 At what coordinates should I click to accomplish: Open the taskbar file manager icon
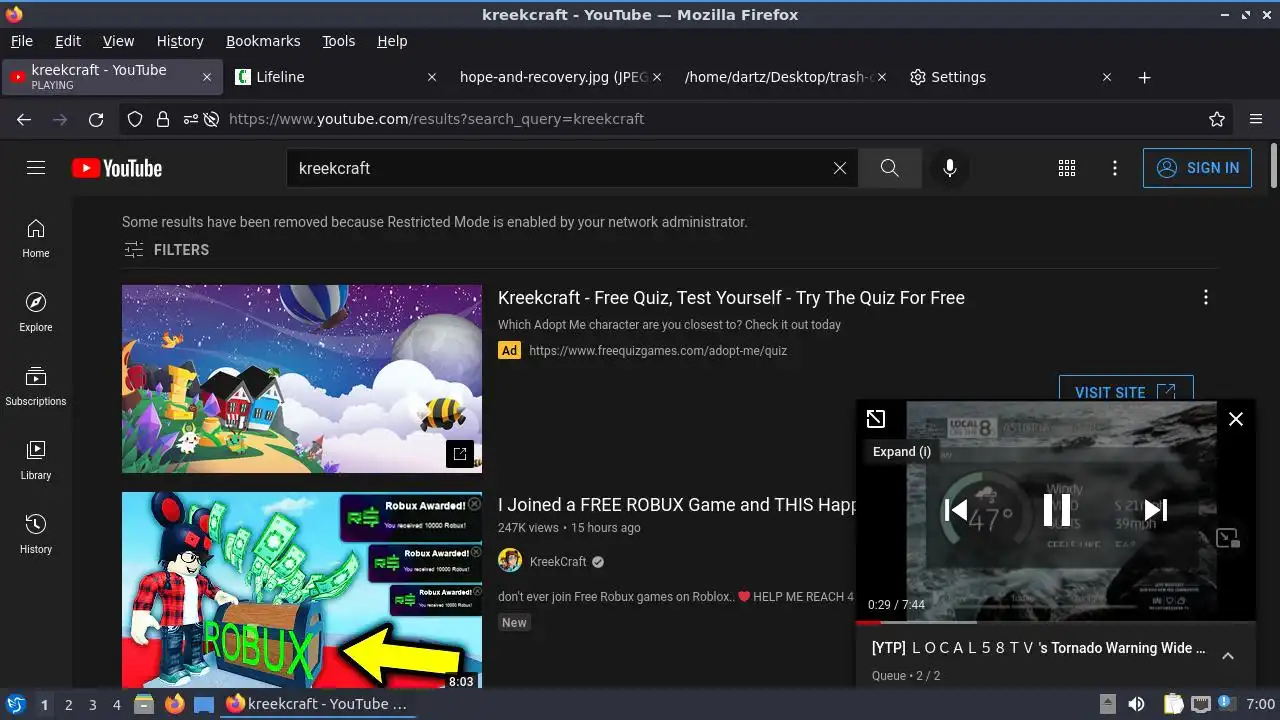coord(144,704)
